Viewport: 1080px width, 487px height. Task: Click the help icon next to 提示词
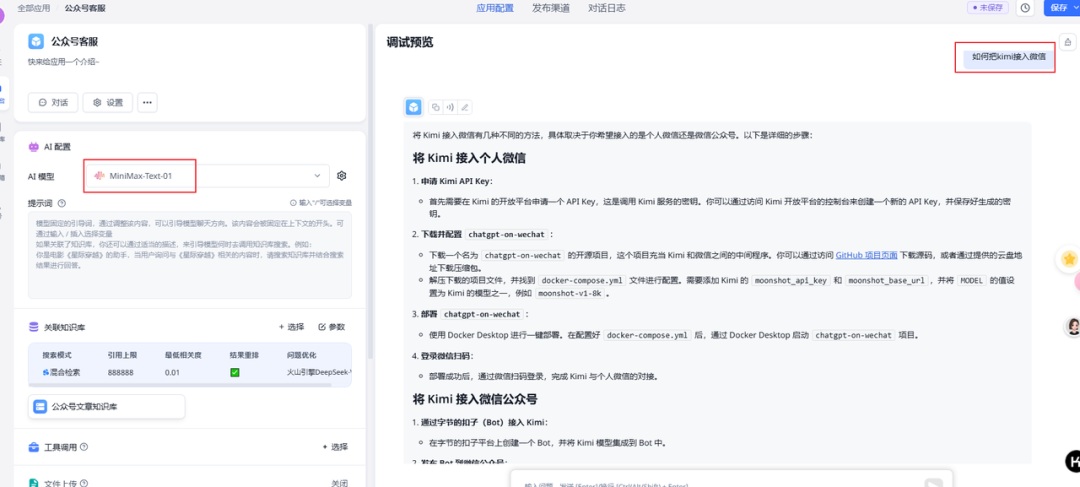point(62,202)
